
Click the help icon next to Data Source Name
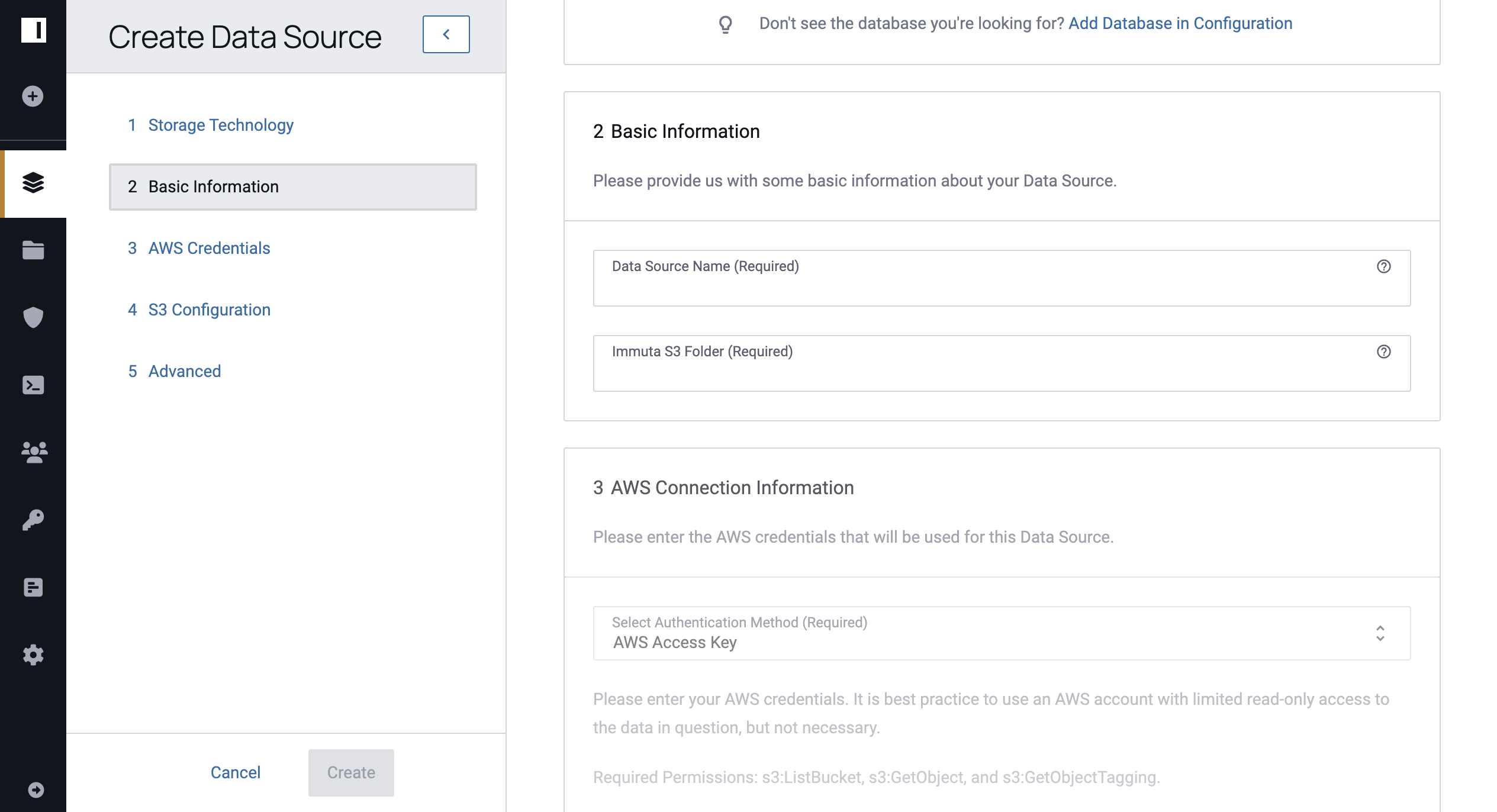coord(1383,266)
